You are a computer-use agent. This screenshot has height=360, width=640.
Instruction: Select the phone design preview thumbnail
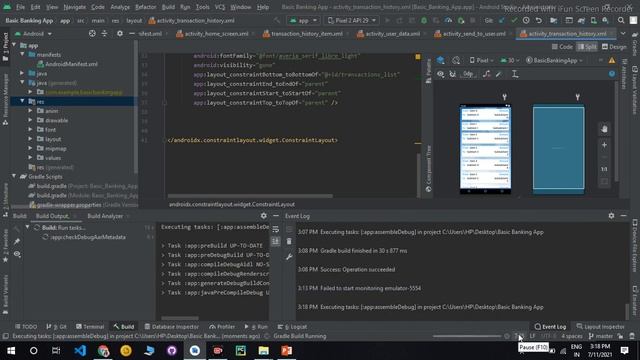(485, 149)
